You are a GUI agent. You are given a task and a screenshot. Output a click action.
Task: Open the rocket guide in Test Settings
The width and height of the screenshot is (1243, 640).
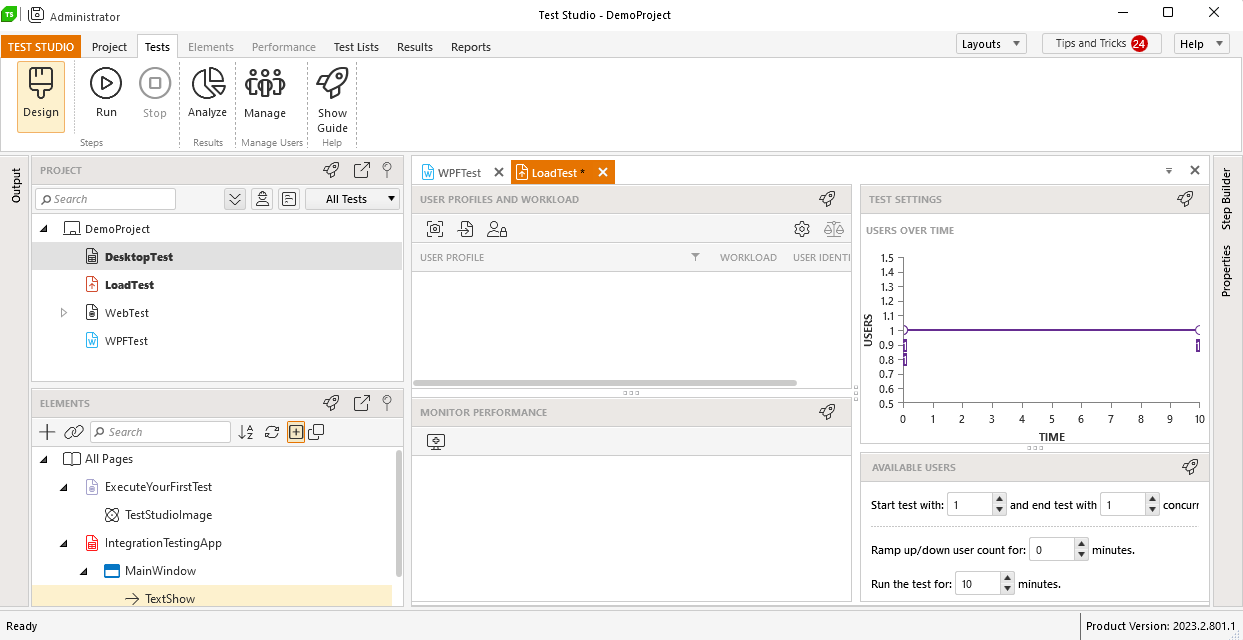point(1185,199)
